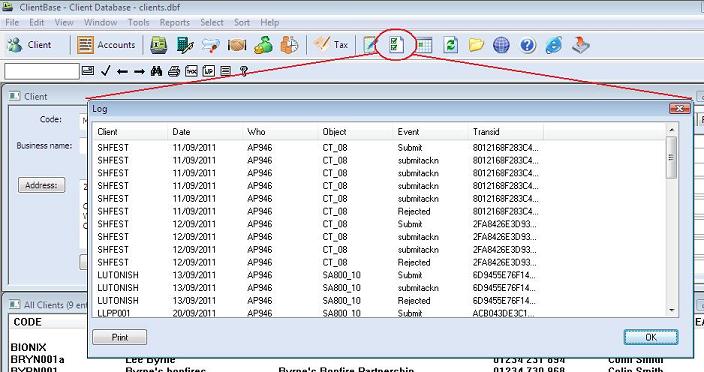
Task: Click the search input field in toolbar
Action: click(42, 71)
